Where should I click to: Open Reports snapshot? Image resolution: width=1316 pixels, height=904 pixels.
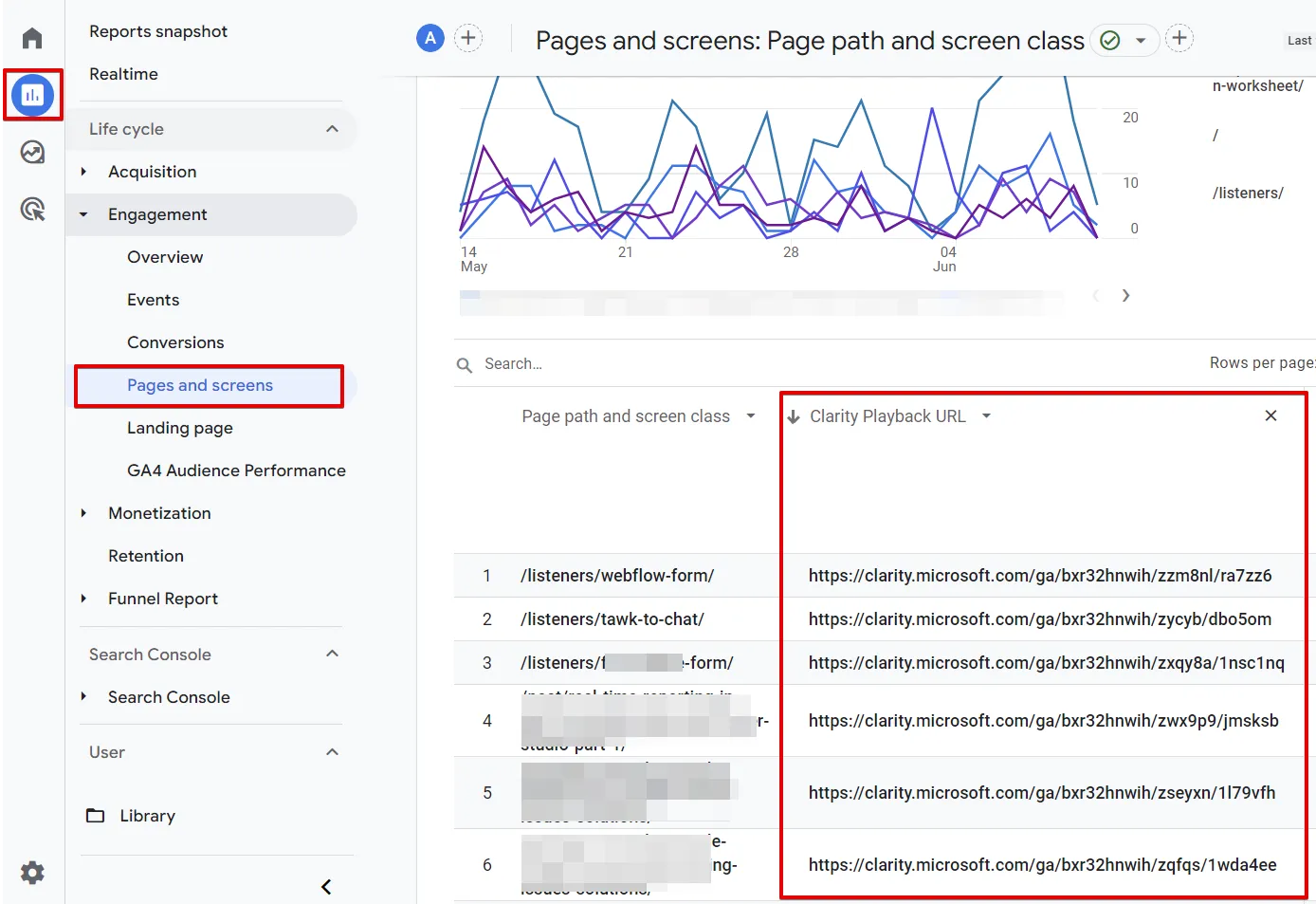click(158, 31)
